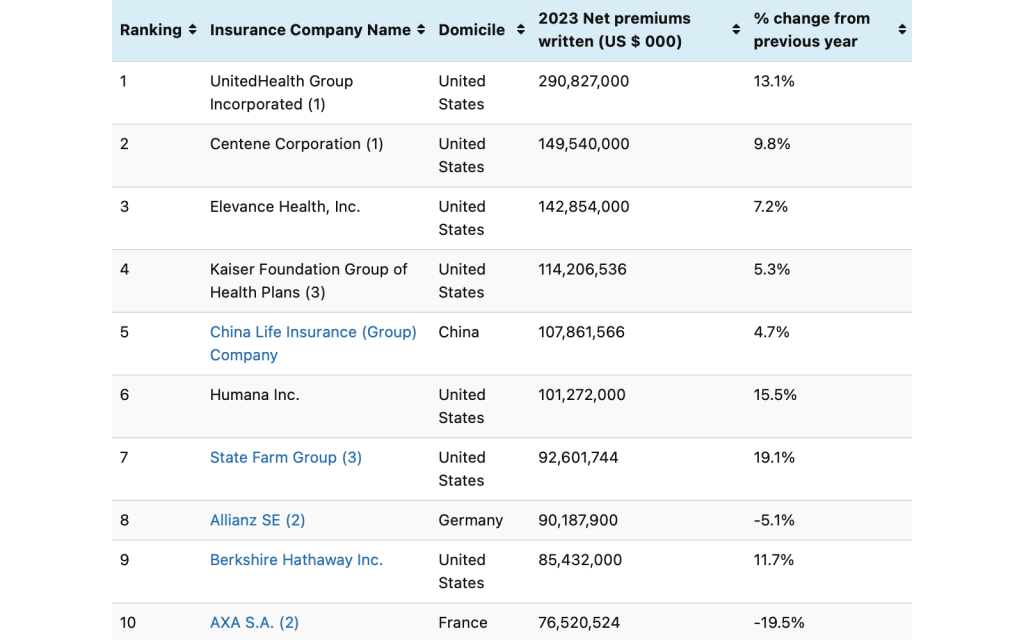Click the Humana Inc. premium value cell
1024x640 pixels.
click(583, 395)
